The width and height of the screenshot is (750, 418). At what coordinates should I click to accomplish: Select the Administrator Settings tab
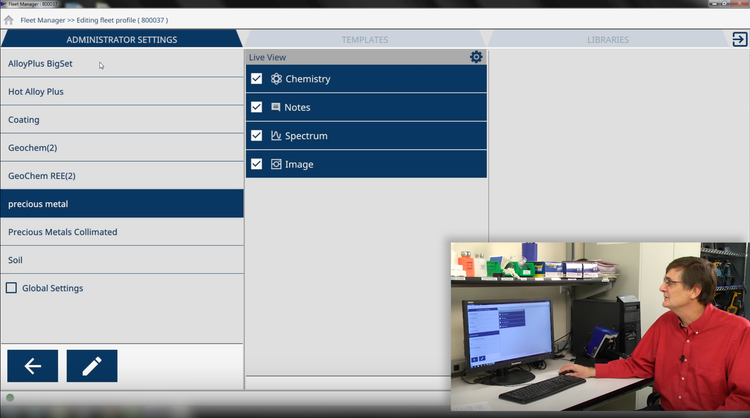121,40
